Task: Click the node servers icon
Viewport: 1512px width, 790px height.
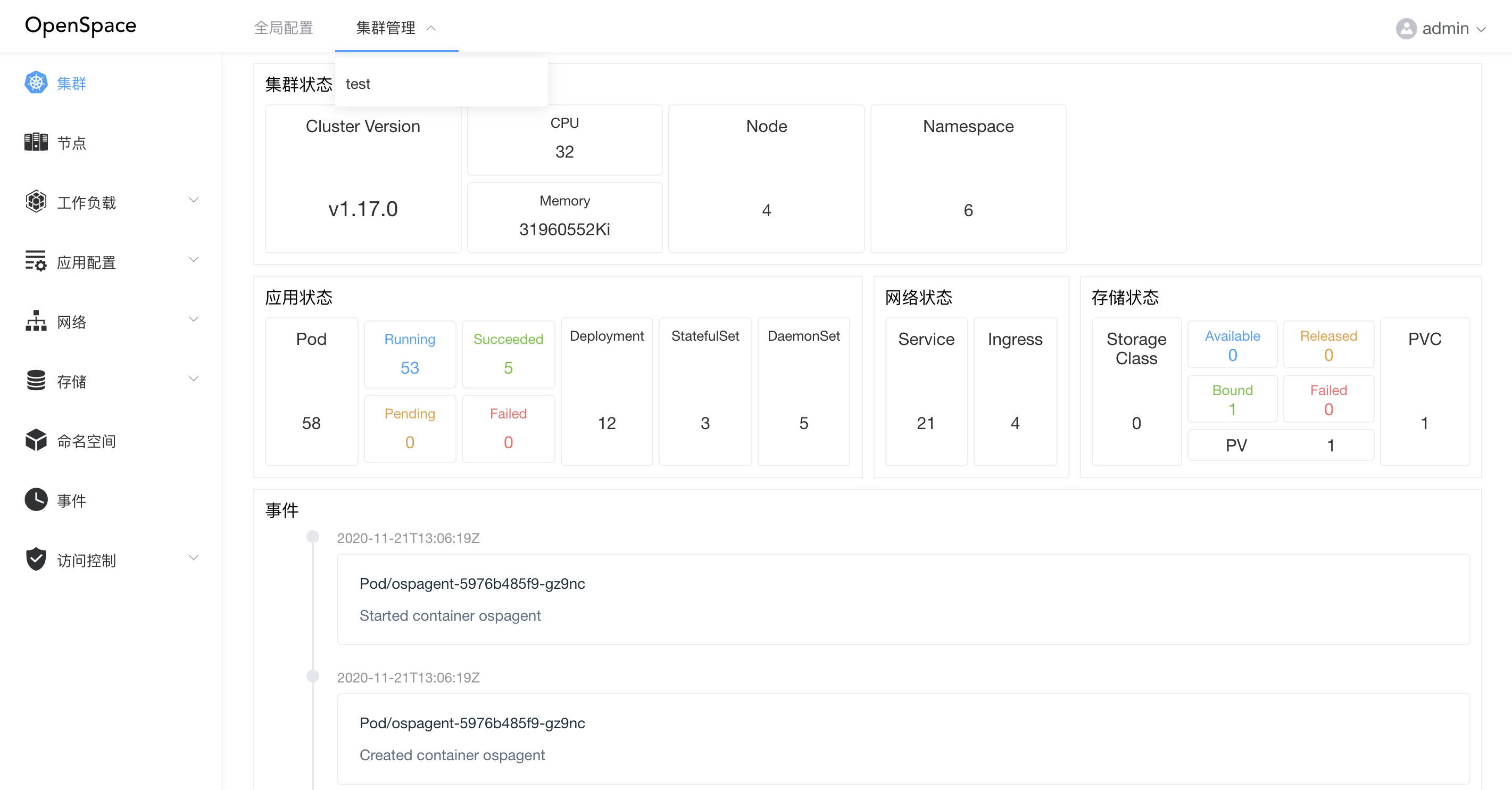Action: coord(36,142)
